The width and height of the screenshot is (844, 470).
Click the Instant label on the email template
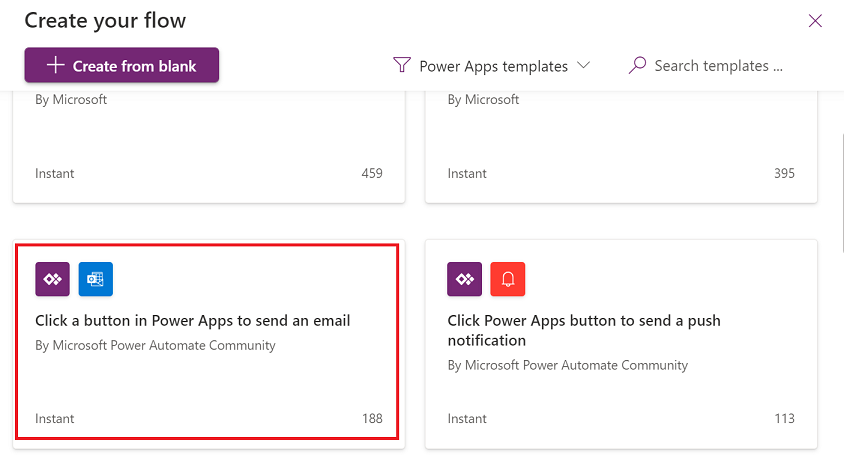(x=54, y=418)
